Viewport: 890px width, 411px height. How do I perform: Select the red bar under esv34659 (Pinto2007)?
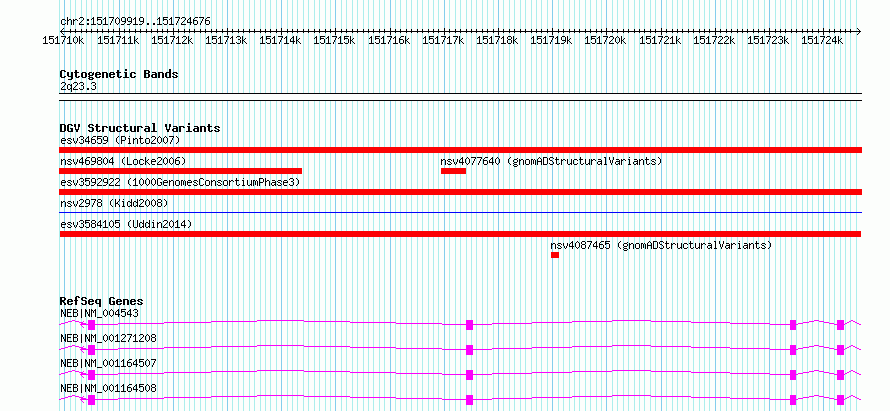460,150
